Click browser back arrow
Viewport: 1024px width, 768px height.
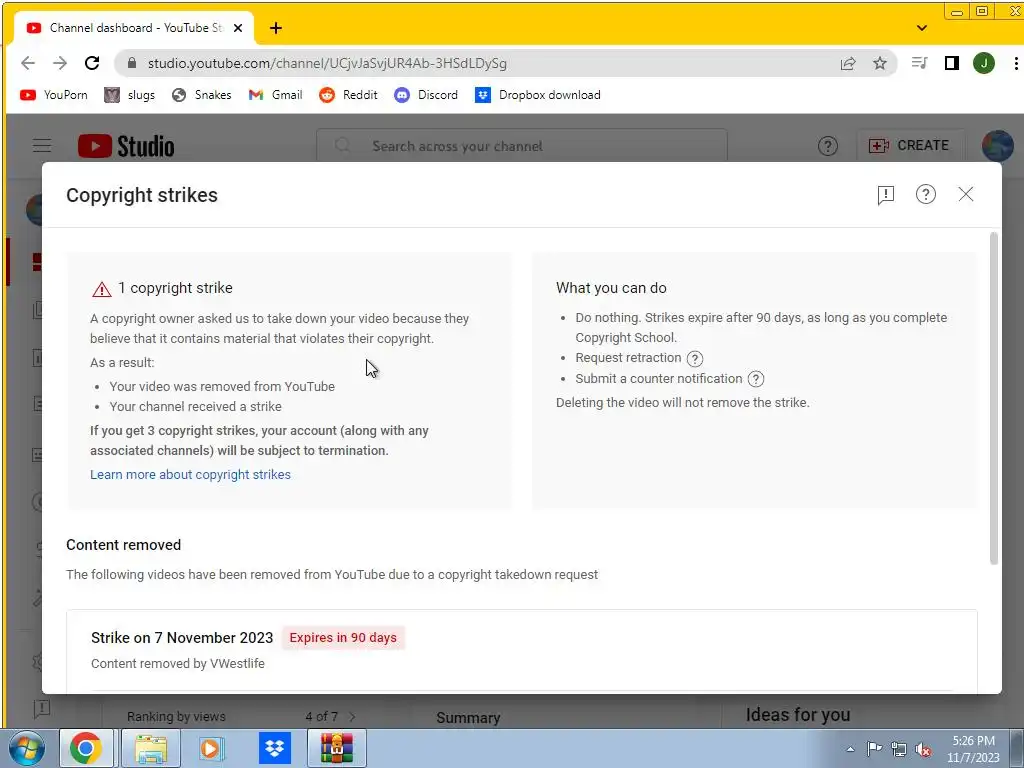[x=27, y=63]
